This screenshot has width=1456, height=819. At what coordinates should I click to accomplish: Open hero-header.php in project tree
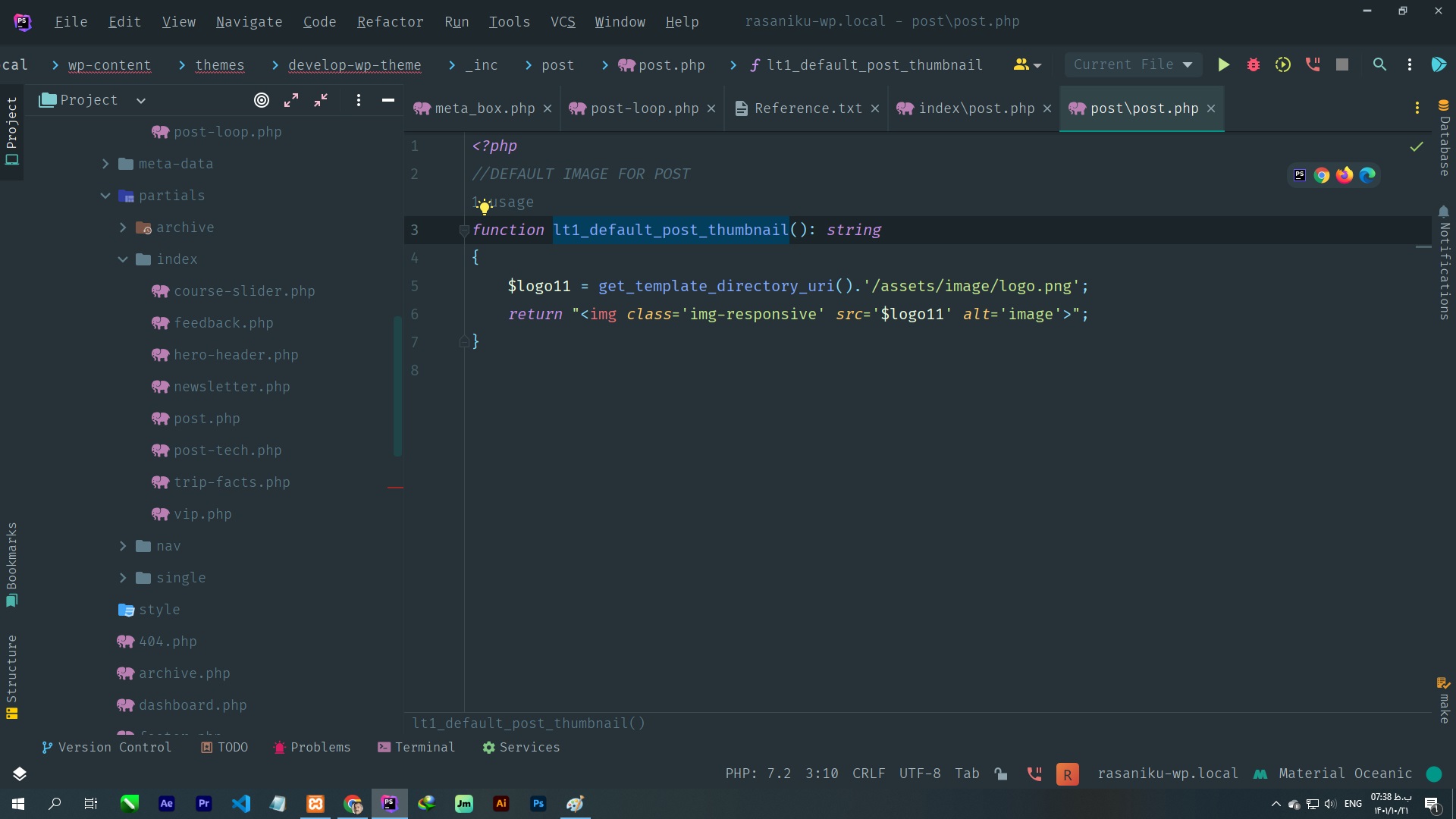[x=224, y=355]
